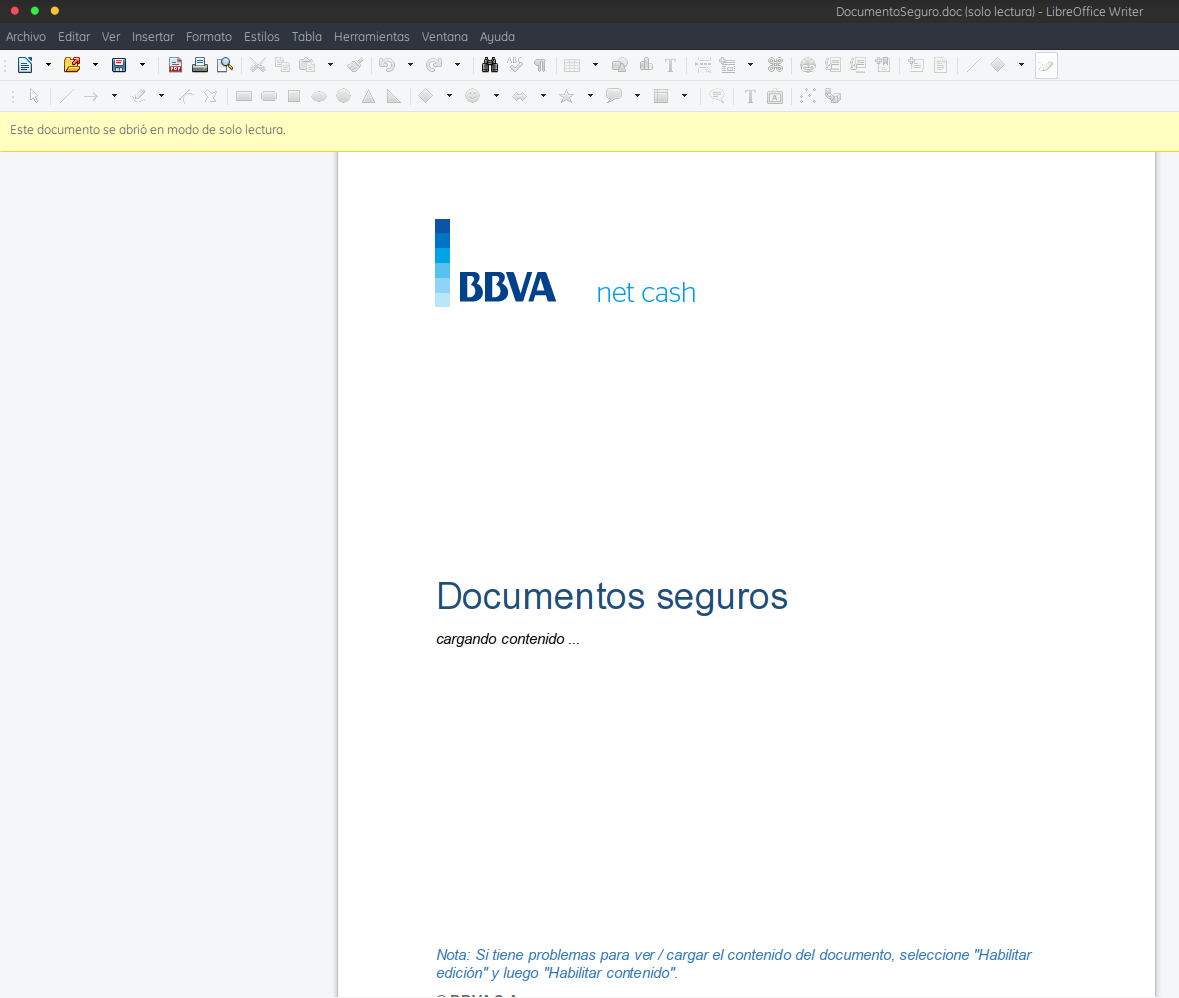
Task: Open the Editar menu
Action: pyautogui.click(x=74, y=37)
